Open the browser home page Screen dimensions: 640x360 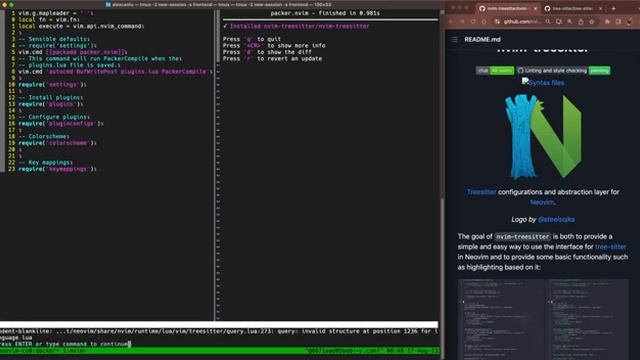tap(484, 22)
